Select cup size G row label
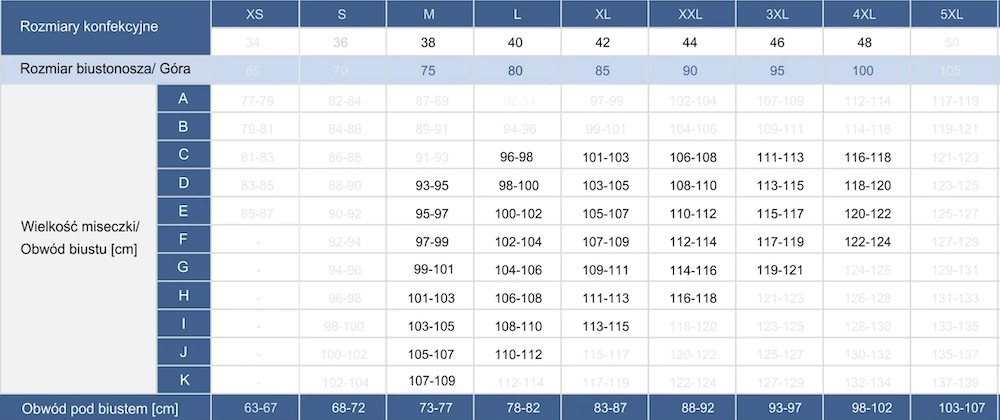Viewport: 1000px width, 420px height. pos(184,267)
